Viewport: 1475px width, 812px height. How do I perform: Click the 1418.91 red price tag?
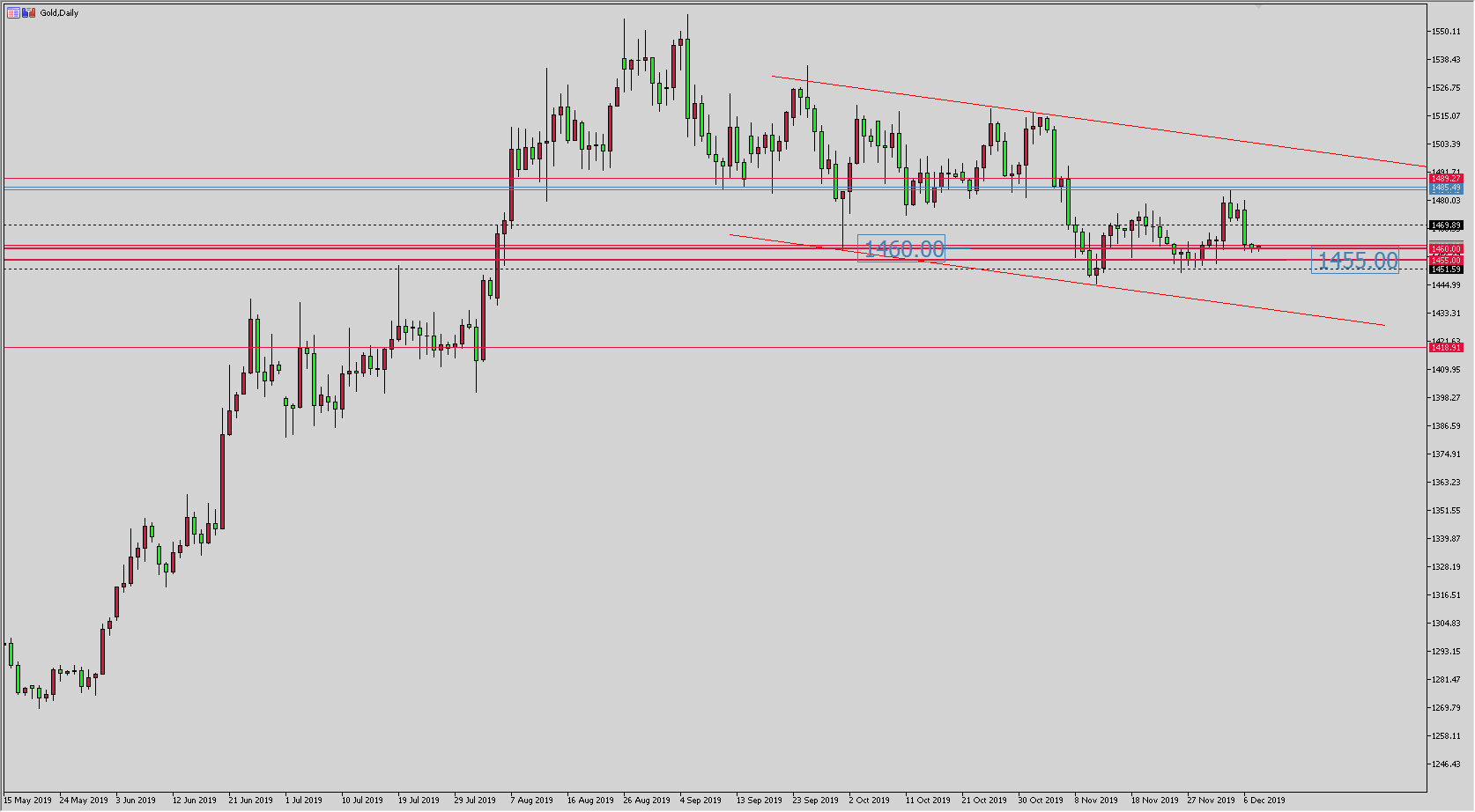[x=1446, y=348]
